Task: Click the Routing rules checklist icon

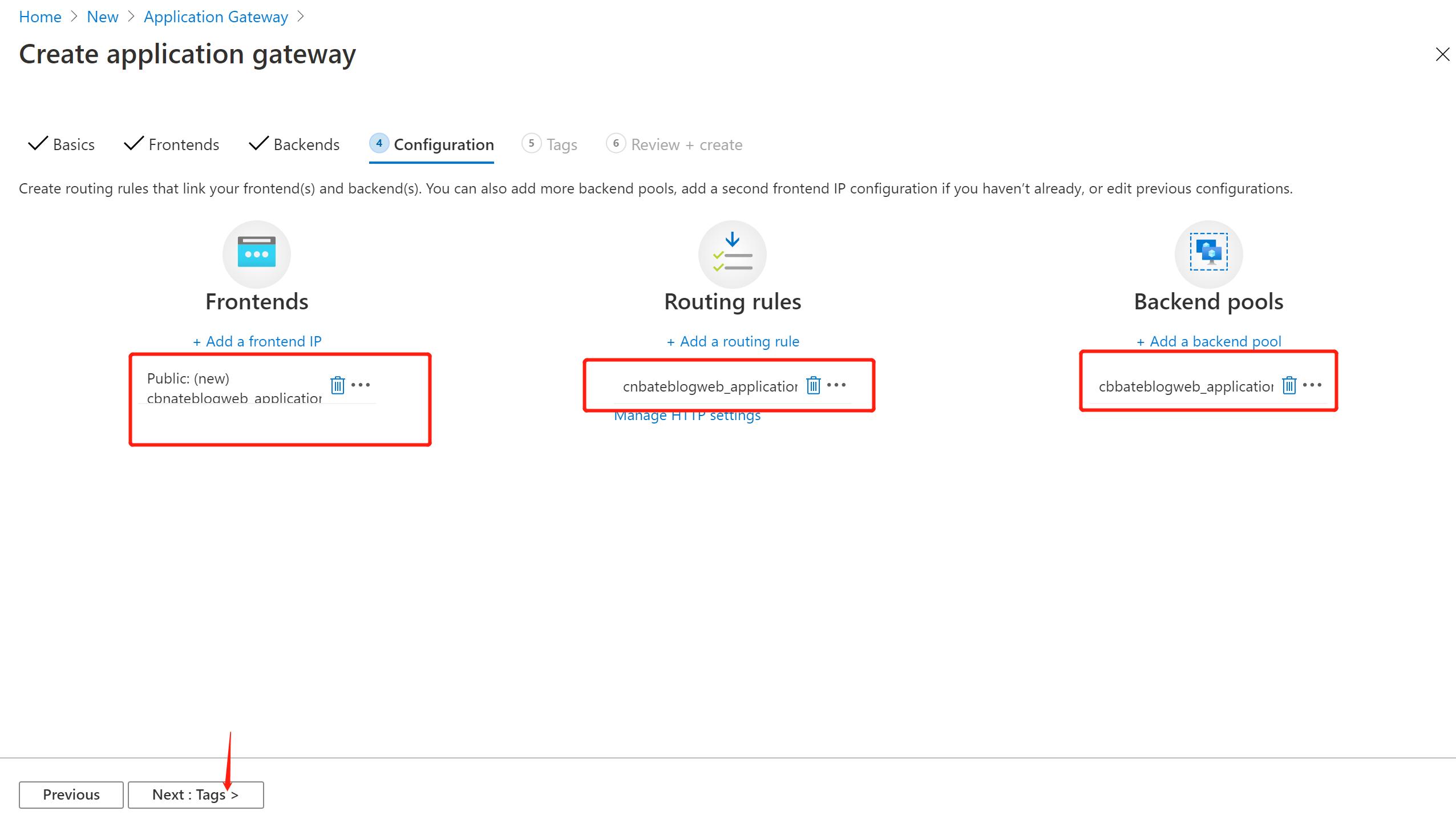Action: tap(732, 255)
